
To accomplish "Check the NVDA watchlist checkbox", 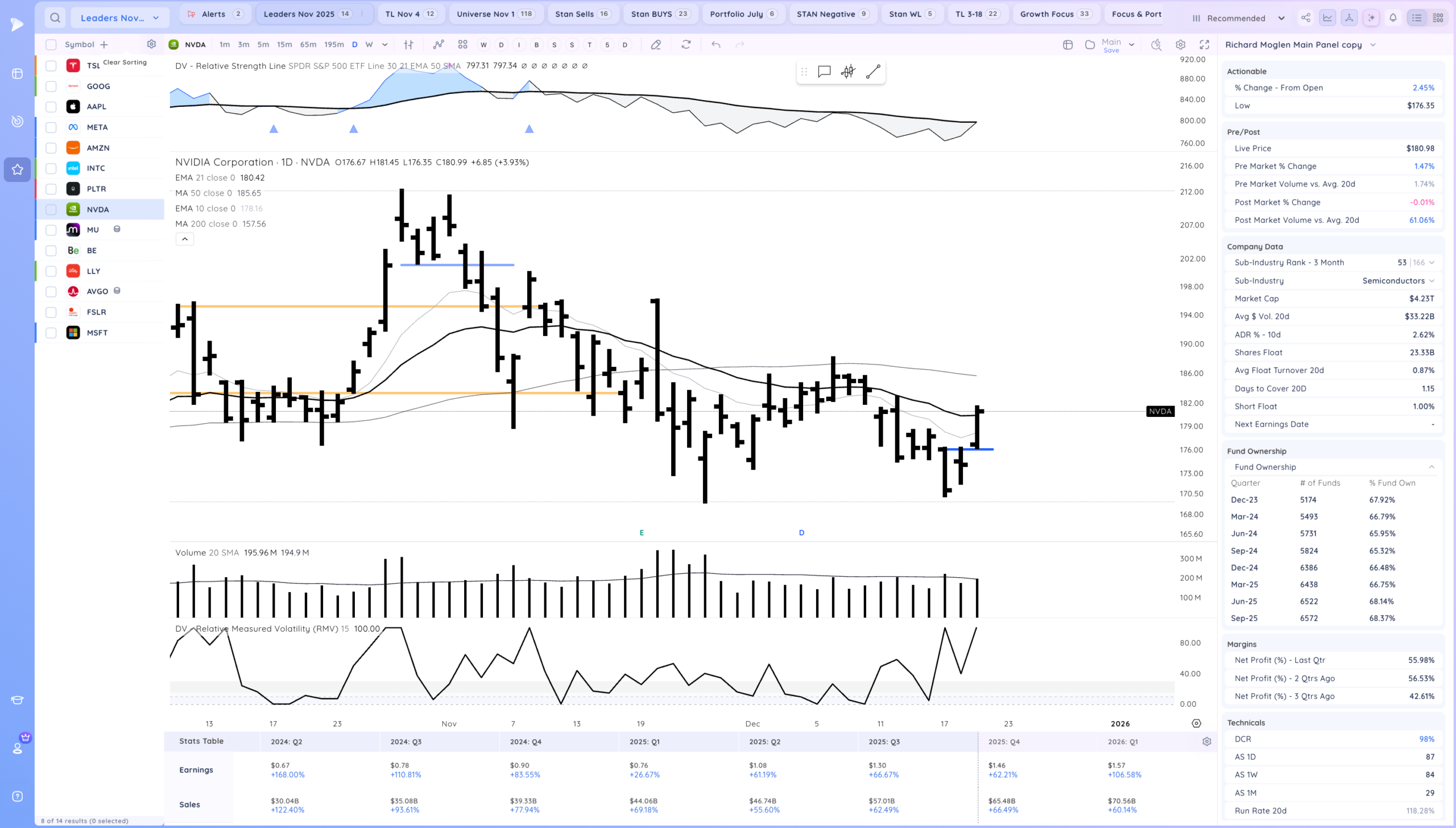I will pyautogui.click(x=51, y=209).
